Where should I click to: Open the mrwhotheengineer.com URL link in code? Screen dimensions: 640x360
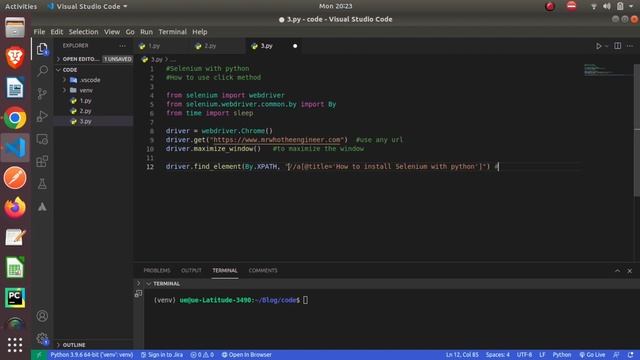277,140
